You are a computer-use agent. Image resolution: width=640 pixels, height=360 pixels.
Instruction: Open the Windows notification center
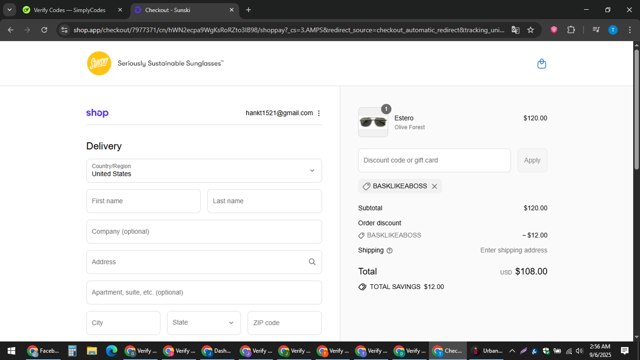click(624, 351)
